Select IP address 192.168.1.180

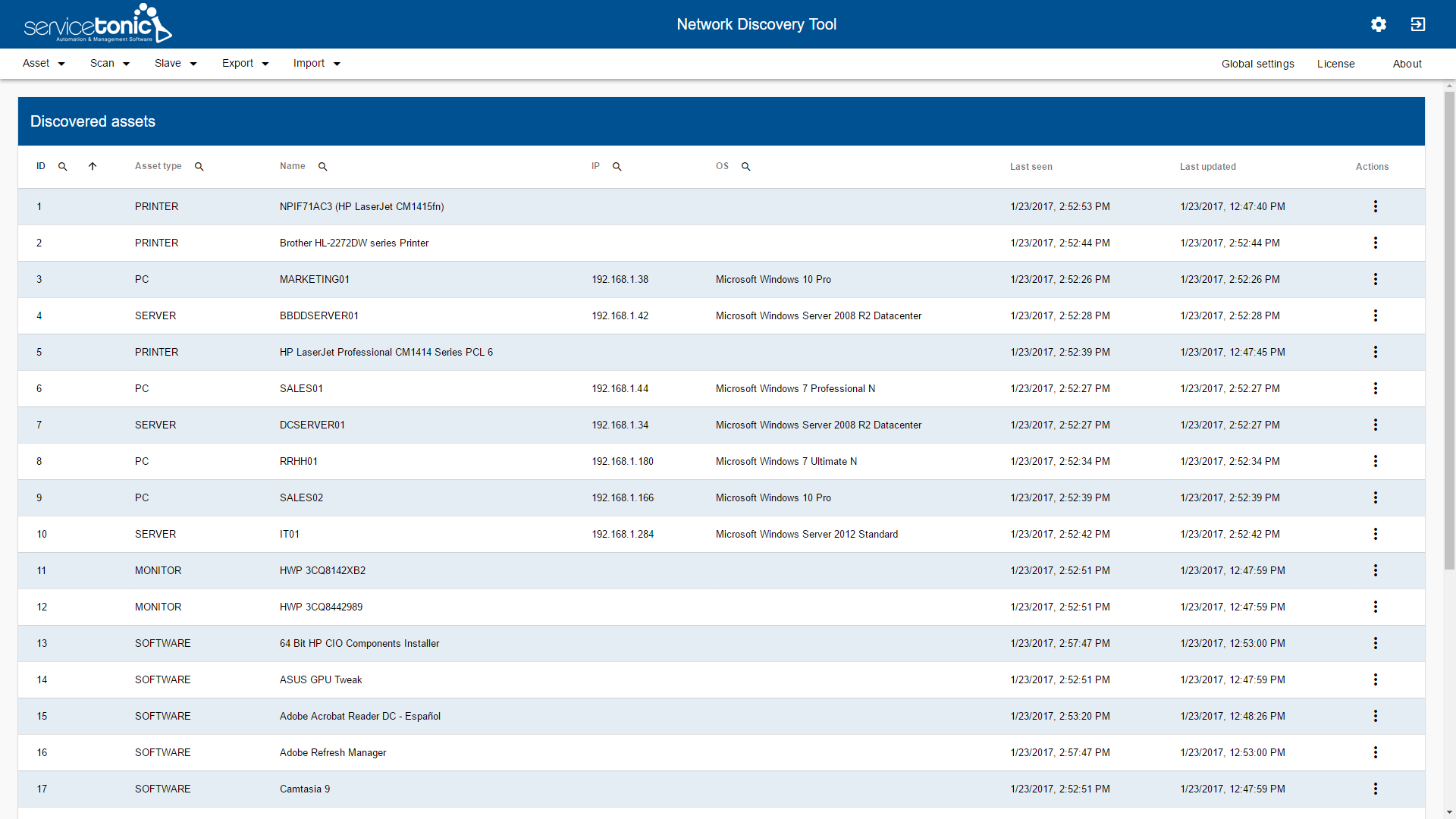(x=623, y=461)
